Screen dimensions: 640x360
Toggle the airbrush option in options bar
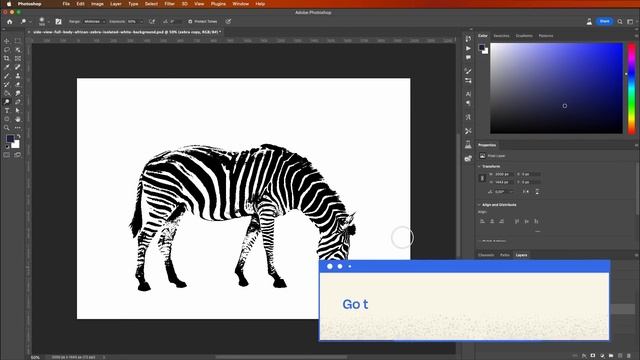(152, 21)
